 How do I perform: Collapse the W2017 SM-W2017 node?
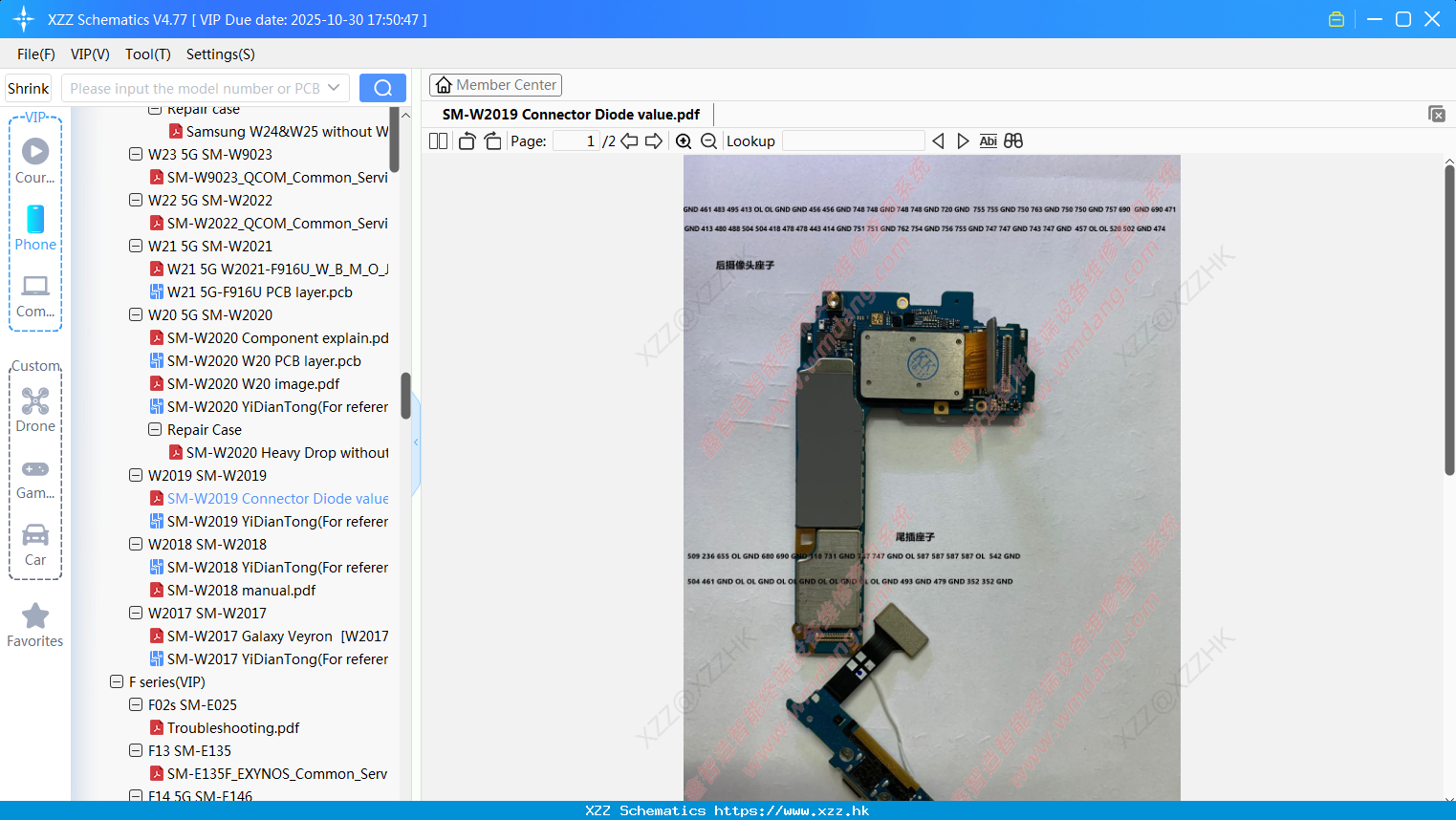(136, 613)
